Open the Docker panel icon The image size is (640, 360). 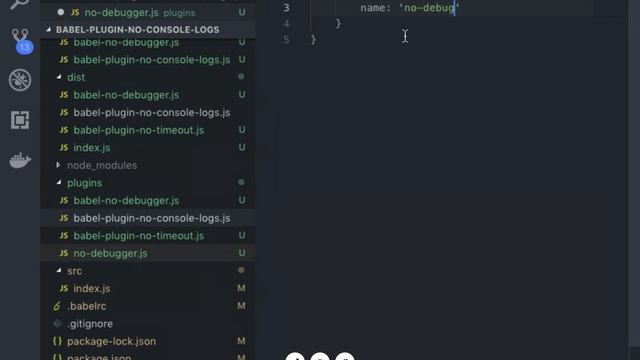(20, 160)
